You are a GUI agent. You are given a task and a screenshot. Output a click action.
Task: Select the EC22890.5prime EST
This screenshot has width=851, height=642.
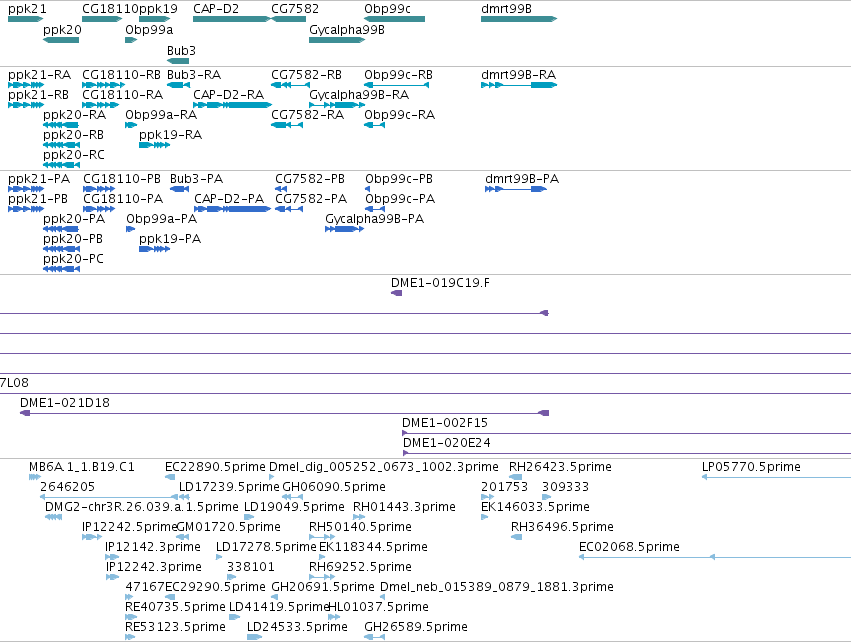pos(170,477)
